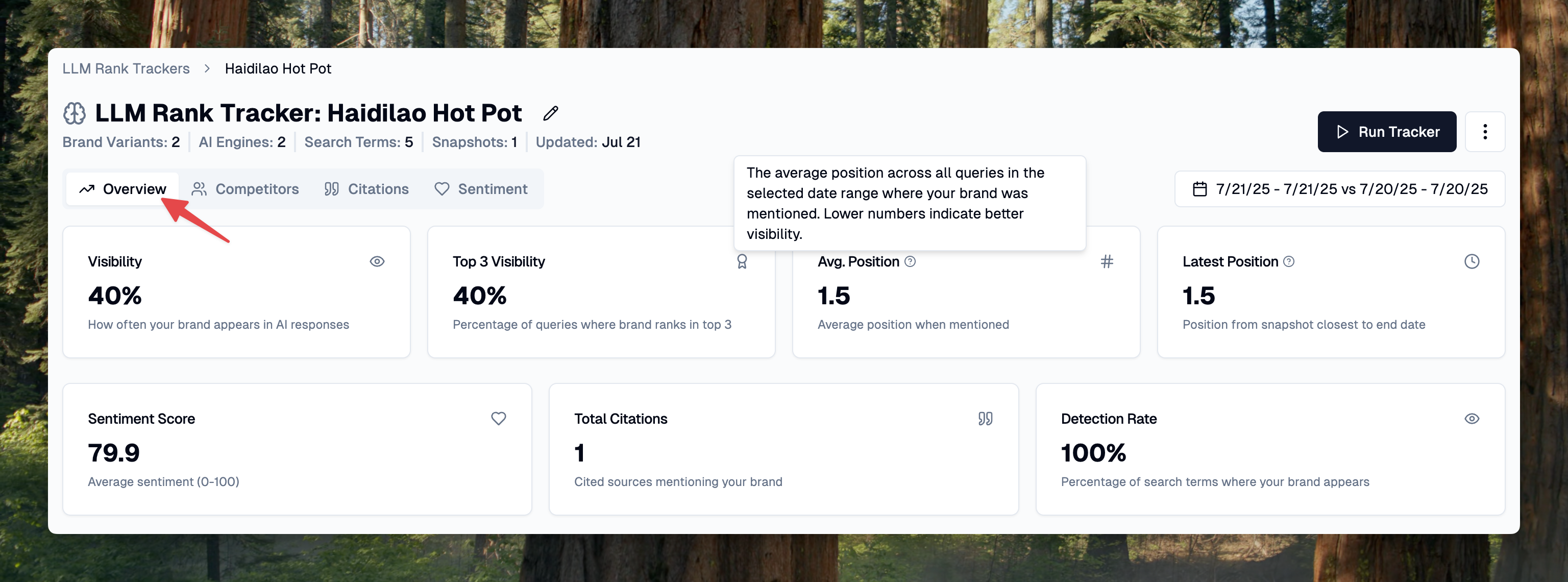Click the pencil edit icon beside title
The image size is (1568, 582).
(x=550, y=113)
